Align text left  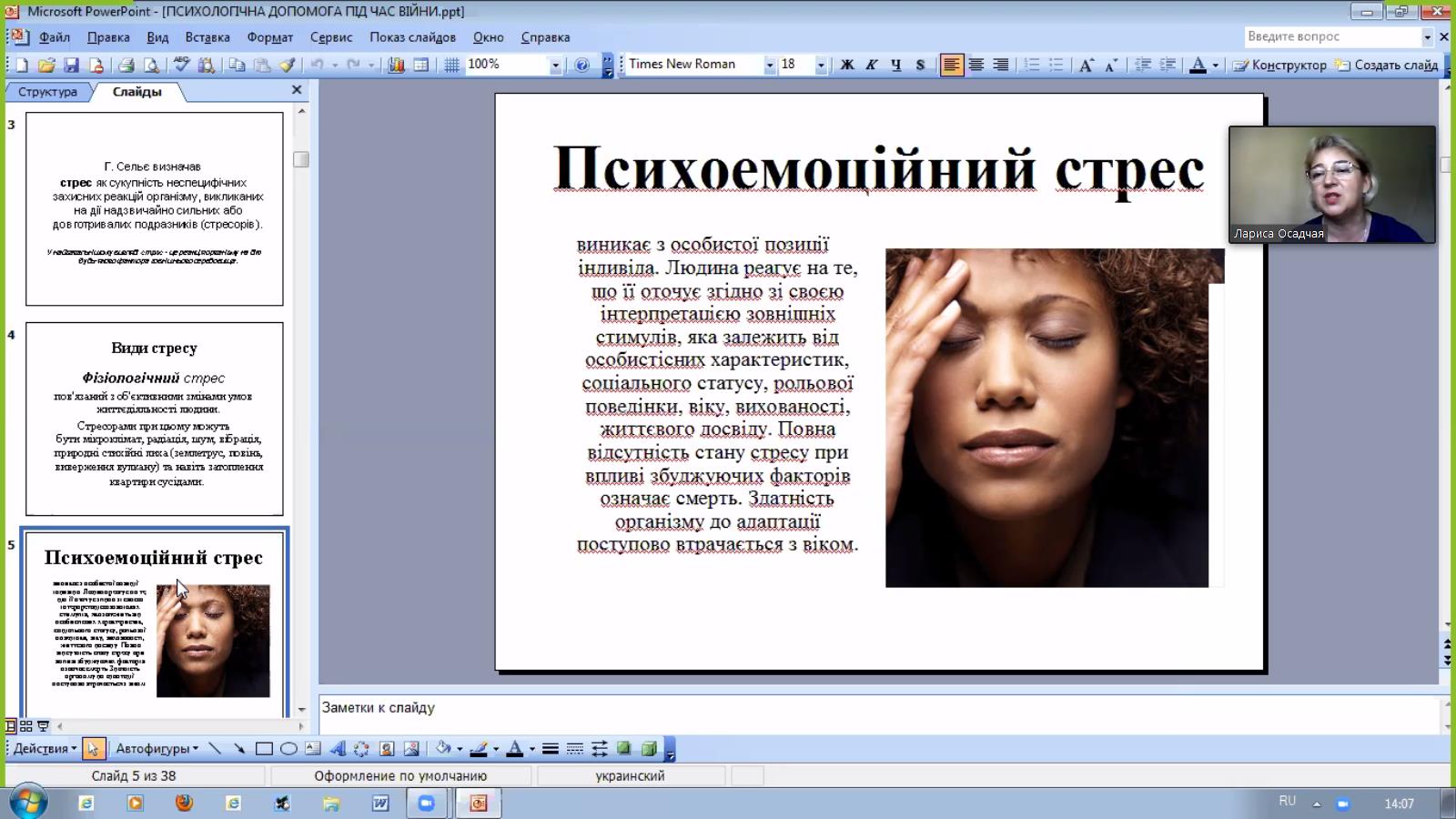[952, 65]
